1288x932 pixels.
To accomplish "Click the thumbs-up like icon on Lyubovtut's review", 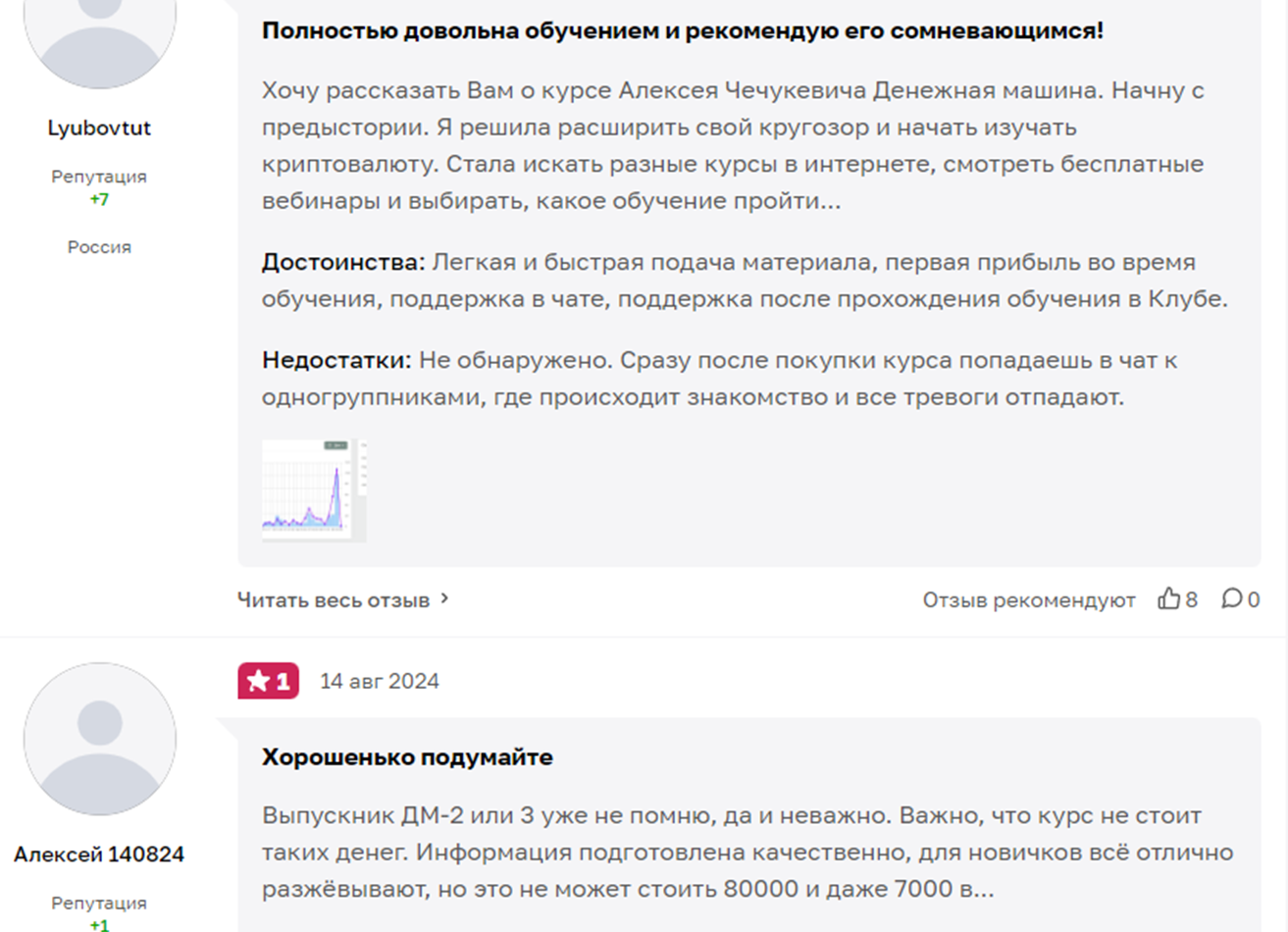I will [x=1168, y=598].
